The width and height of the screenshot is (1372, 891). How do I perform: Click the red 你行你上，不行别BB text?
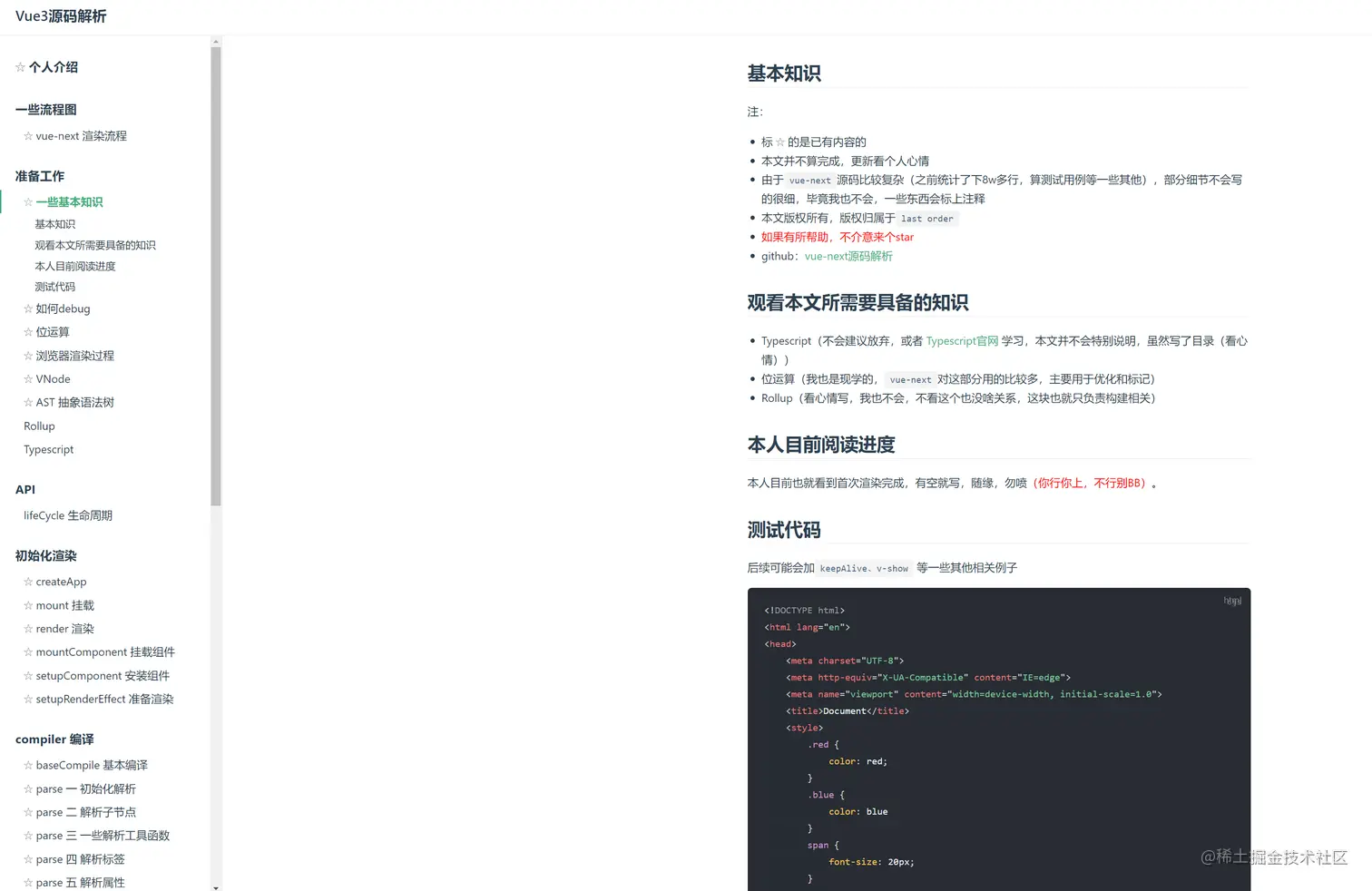[x=1092, y=484]
